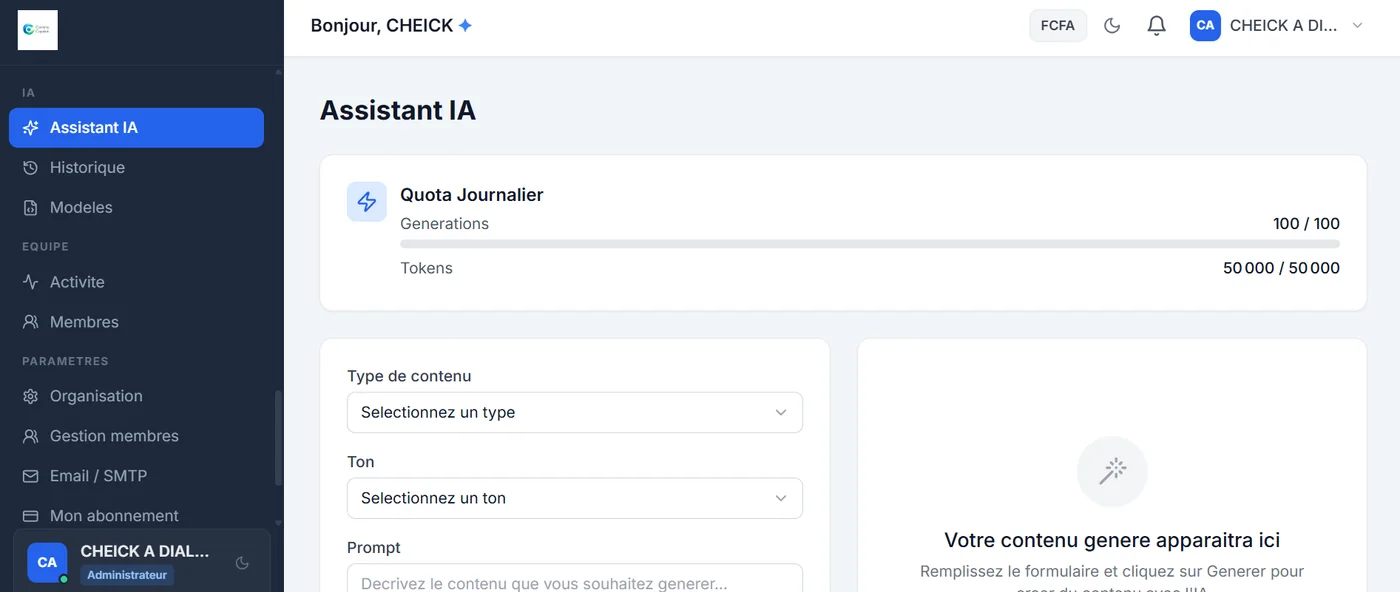Click the Organisation gear icon
The width and height of the screenshot is (1400, 592).
coord(31,396)
